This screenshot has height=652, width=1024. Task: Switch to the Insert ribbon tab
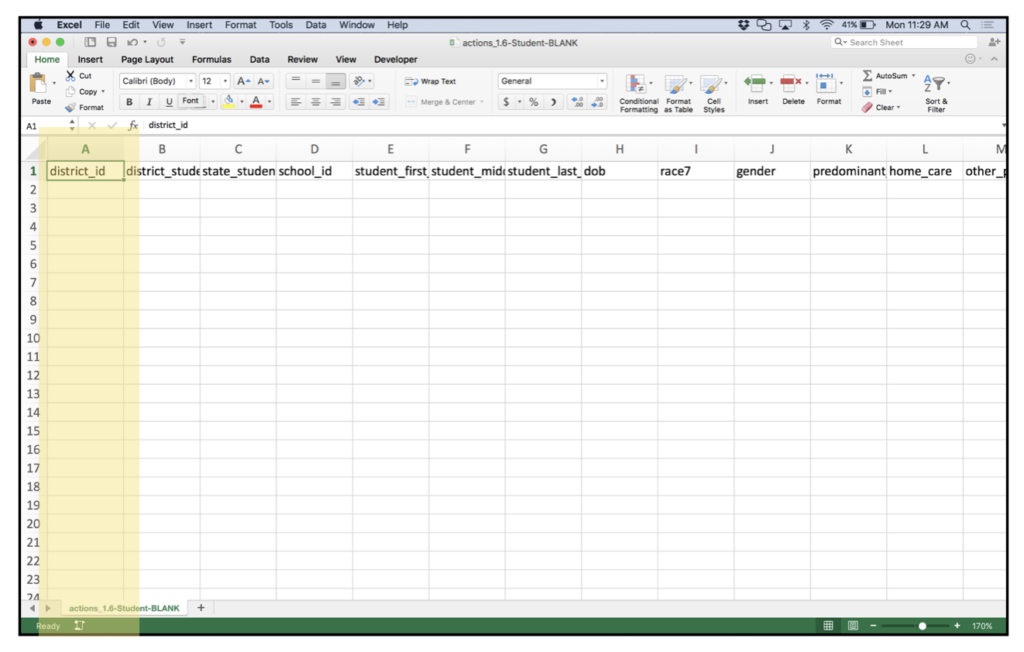click(90, 59)
